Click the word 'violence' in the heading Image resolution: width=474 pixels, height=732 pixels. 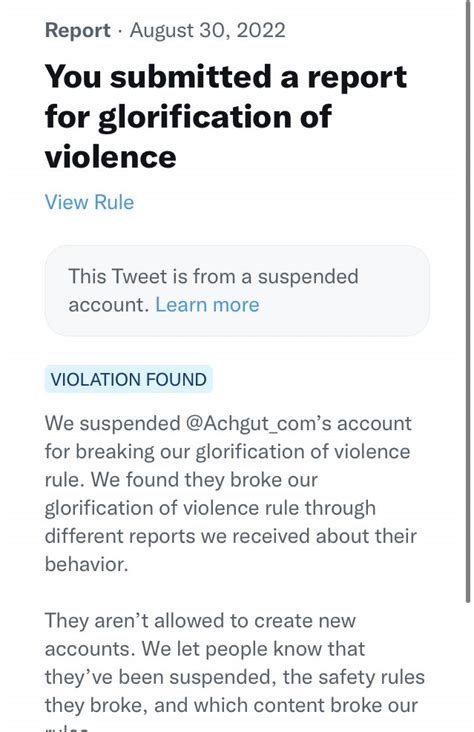(111, 156)
